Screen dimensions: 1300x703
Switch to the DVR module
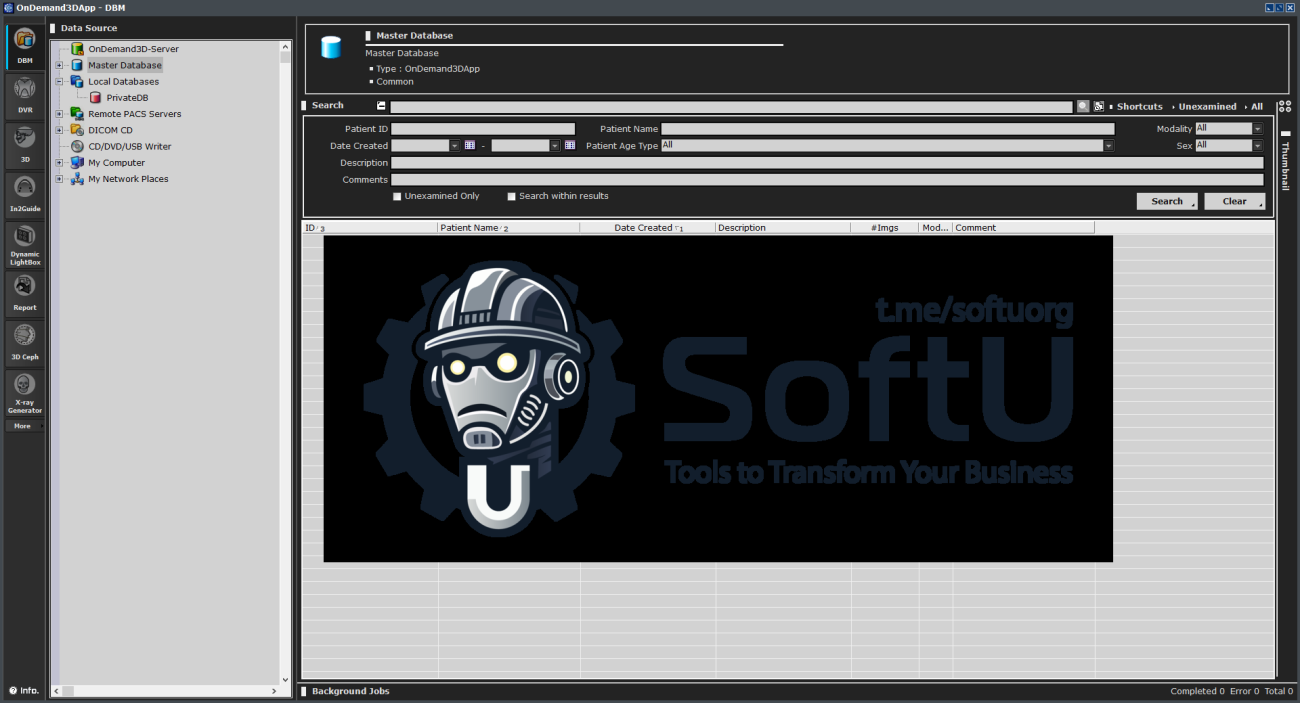click(25, 95)
